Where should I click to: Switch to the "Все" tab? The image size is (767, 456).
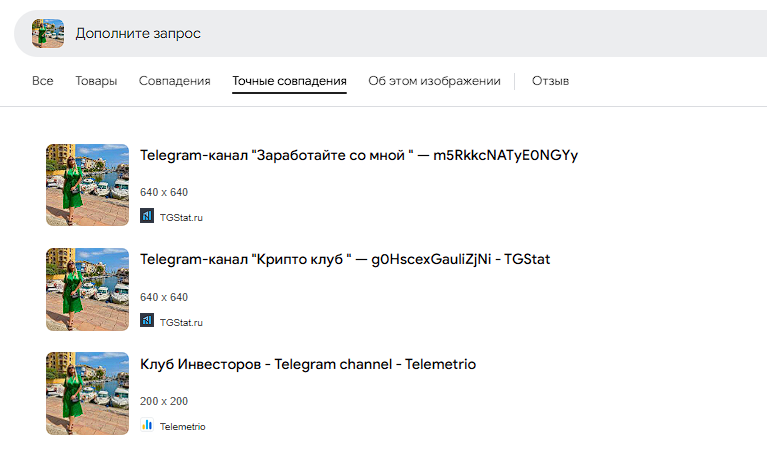(43, 81)
